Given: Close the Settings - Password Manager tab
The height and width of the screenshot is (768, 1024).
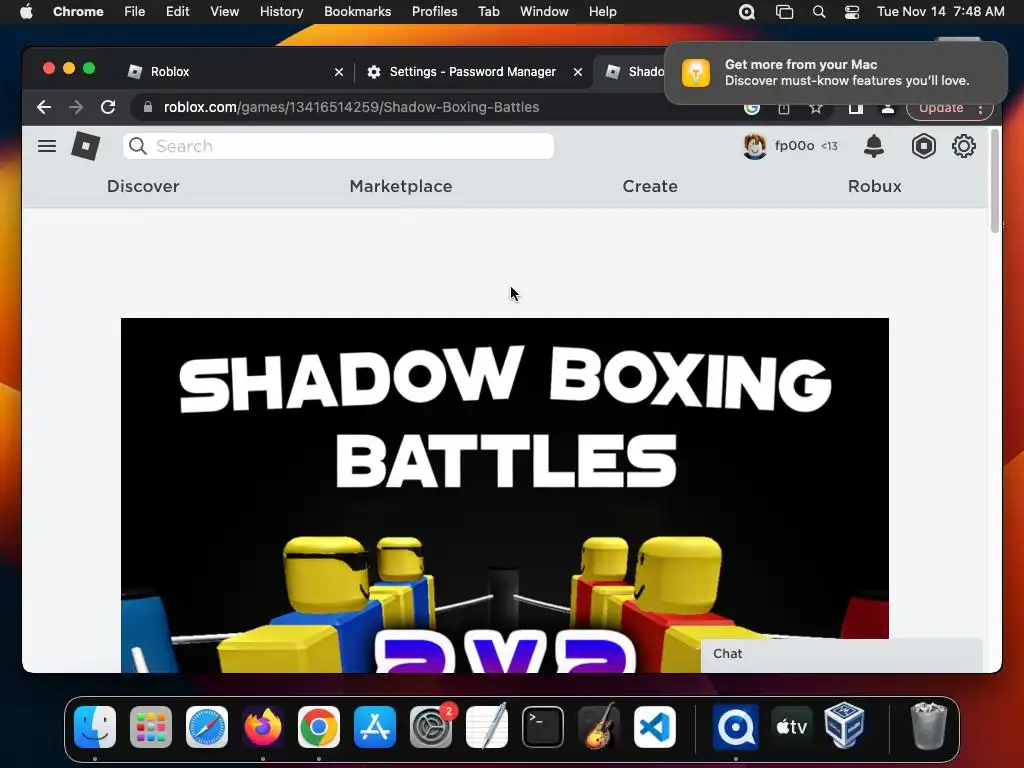Looking at the screenshot, I should [x=577, y=72].
